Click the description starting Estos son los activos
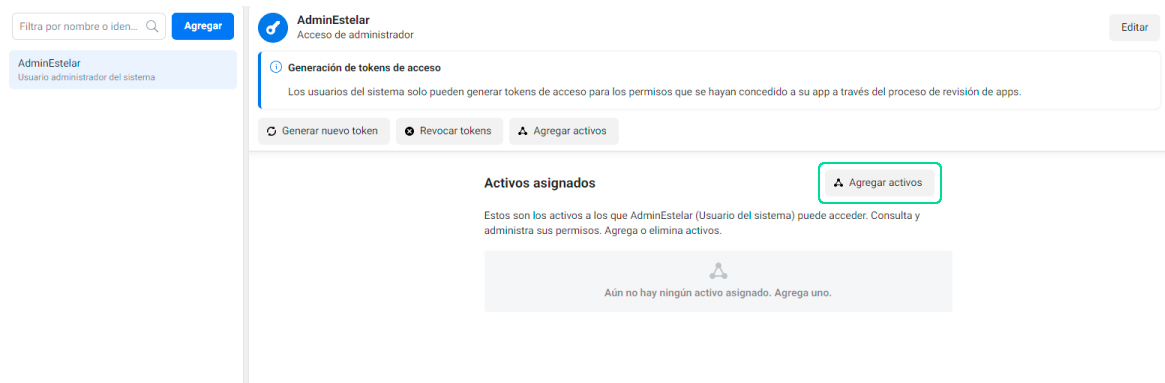 [701, 223]
